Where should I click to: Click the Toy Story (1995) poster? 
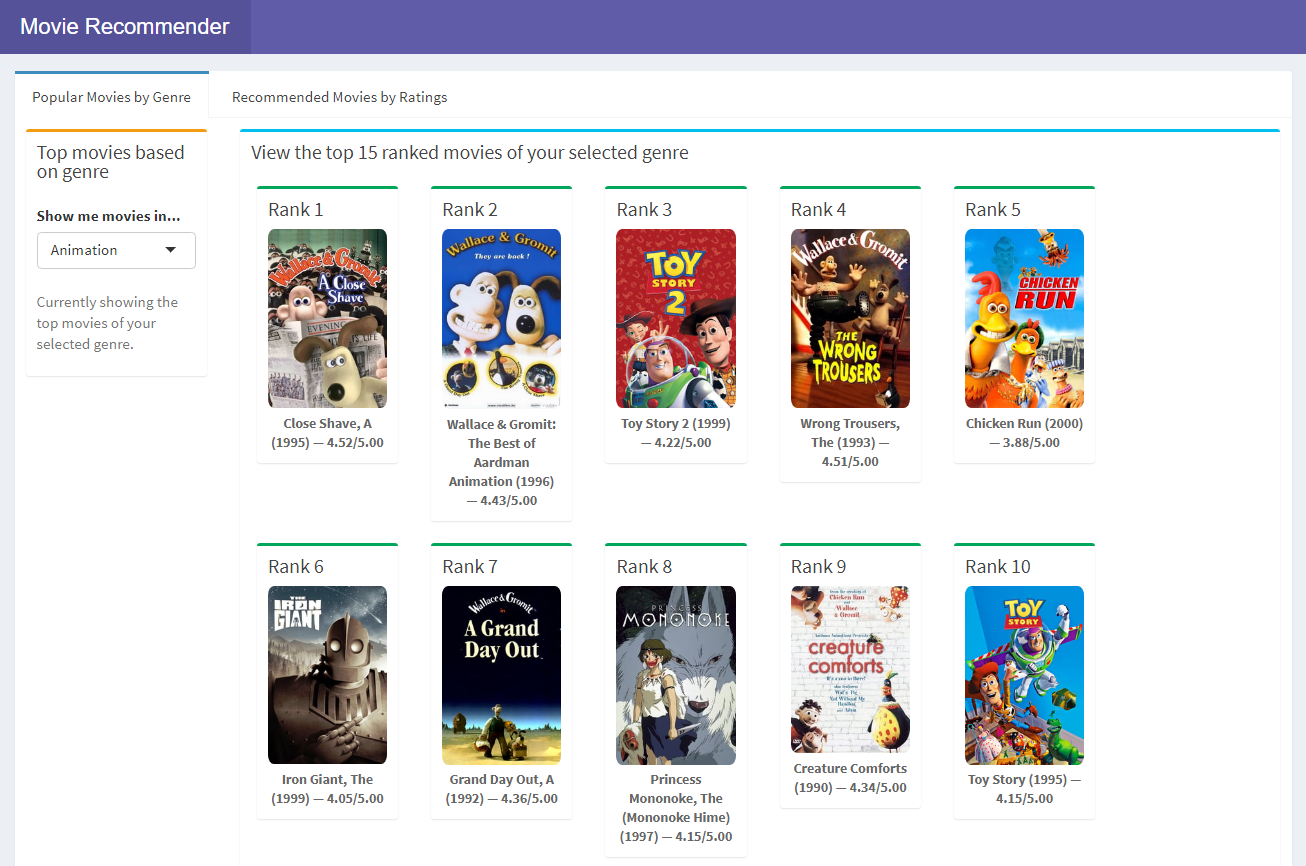tap(1024, 675)
